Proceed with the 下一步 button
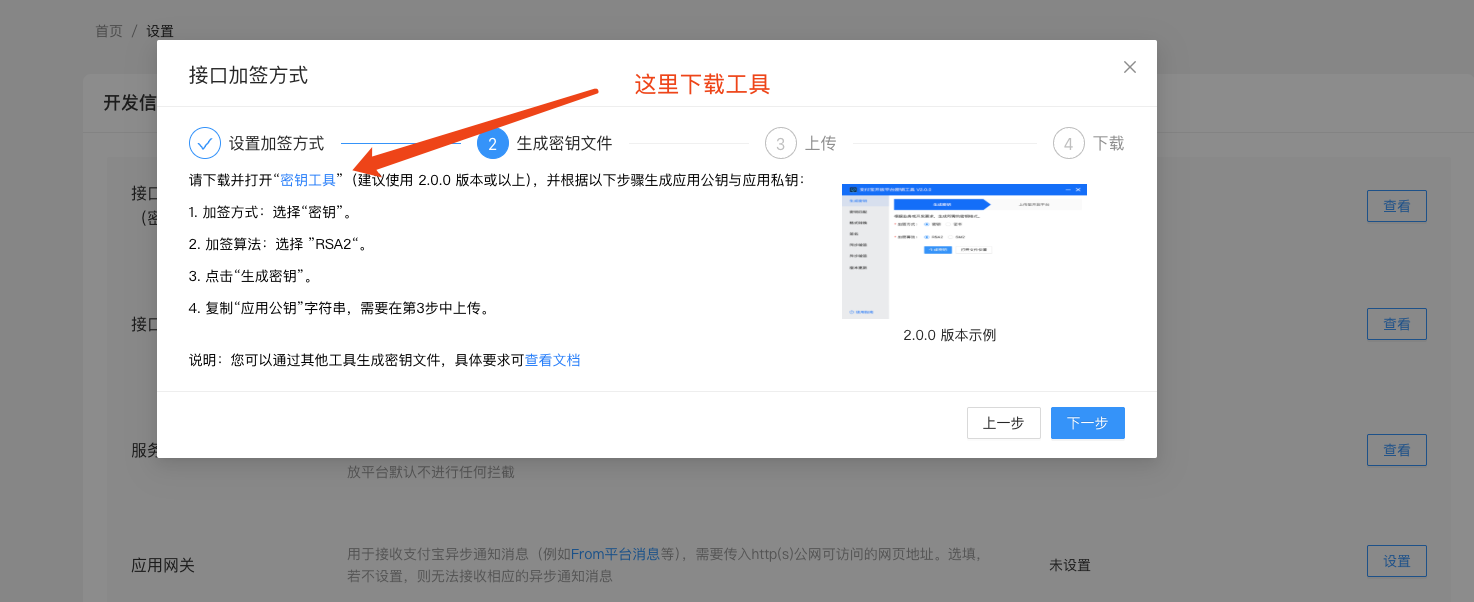Image resolution: width=1474 pixels, height=602 pixels. (x=1088, y=423)
